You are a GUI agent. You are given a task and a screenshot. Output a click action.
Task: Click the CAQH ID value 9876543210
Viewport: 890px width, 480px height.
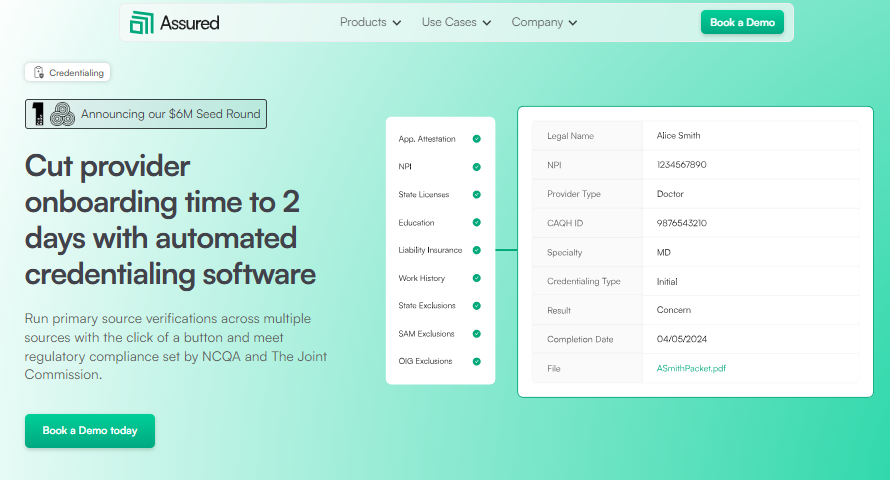(681, 223)
